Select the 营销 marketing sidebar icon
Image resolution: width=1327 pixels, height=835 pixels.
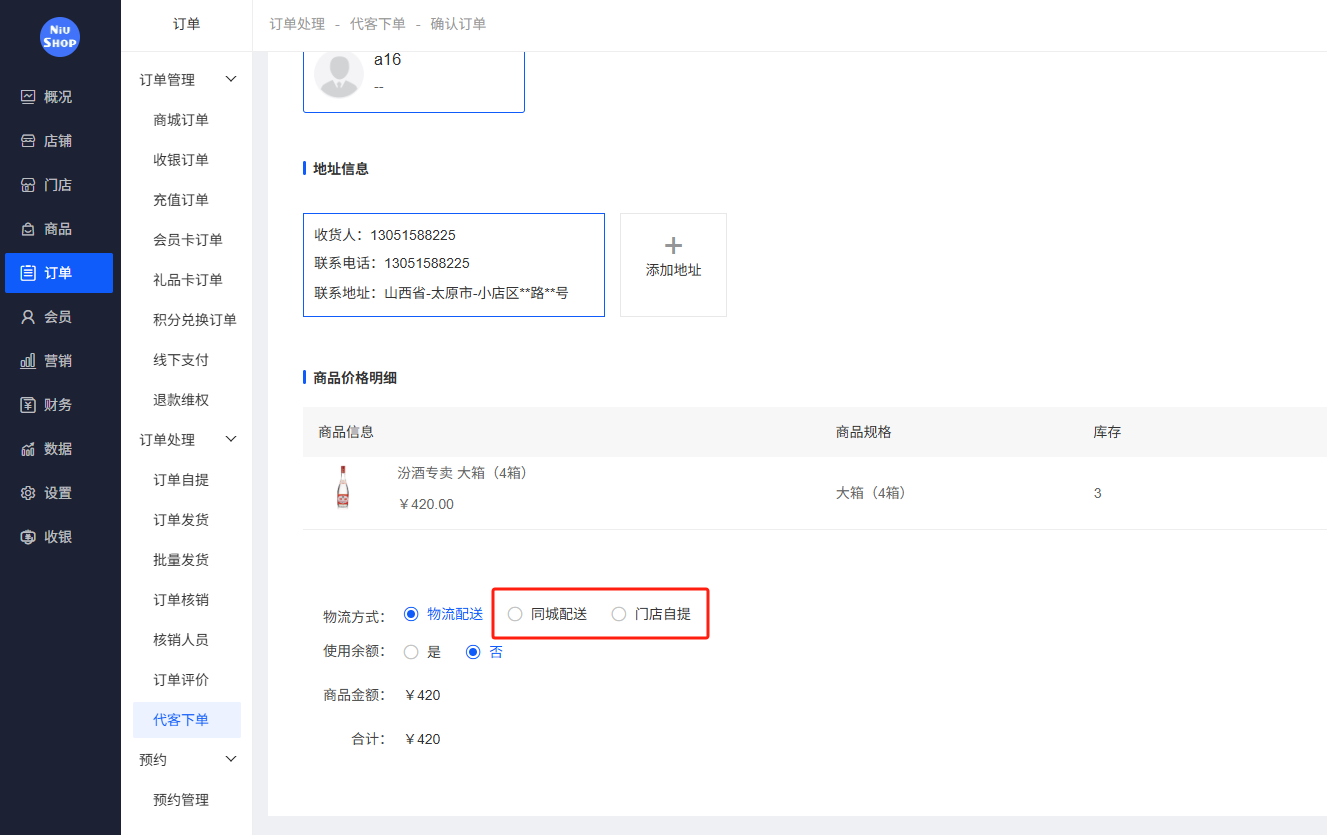coord(59,360)
